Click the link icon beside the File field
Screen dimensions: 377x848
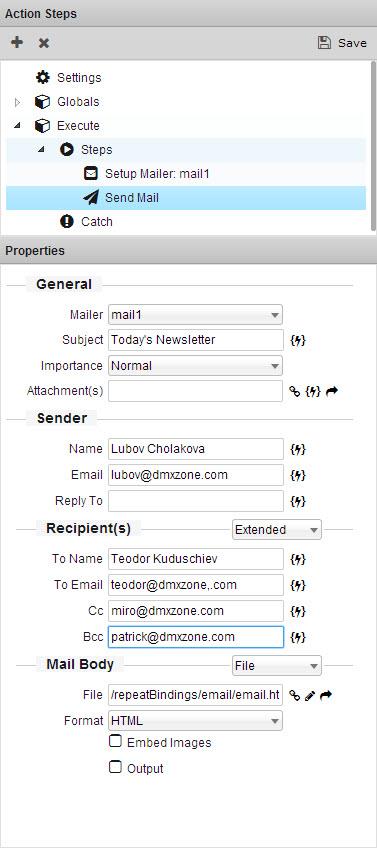pos(295,695)
